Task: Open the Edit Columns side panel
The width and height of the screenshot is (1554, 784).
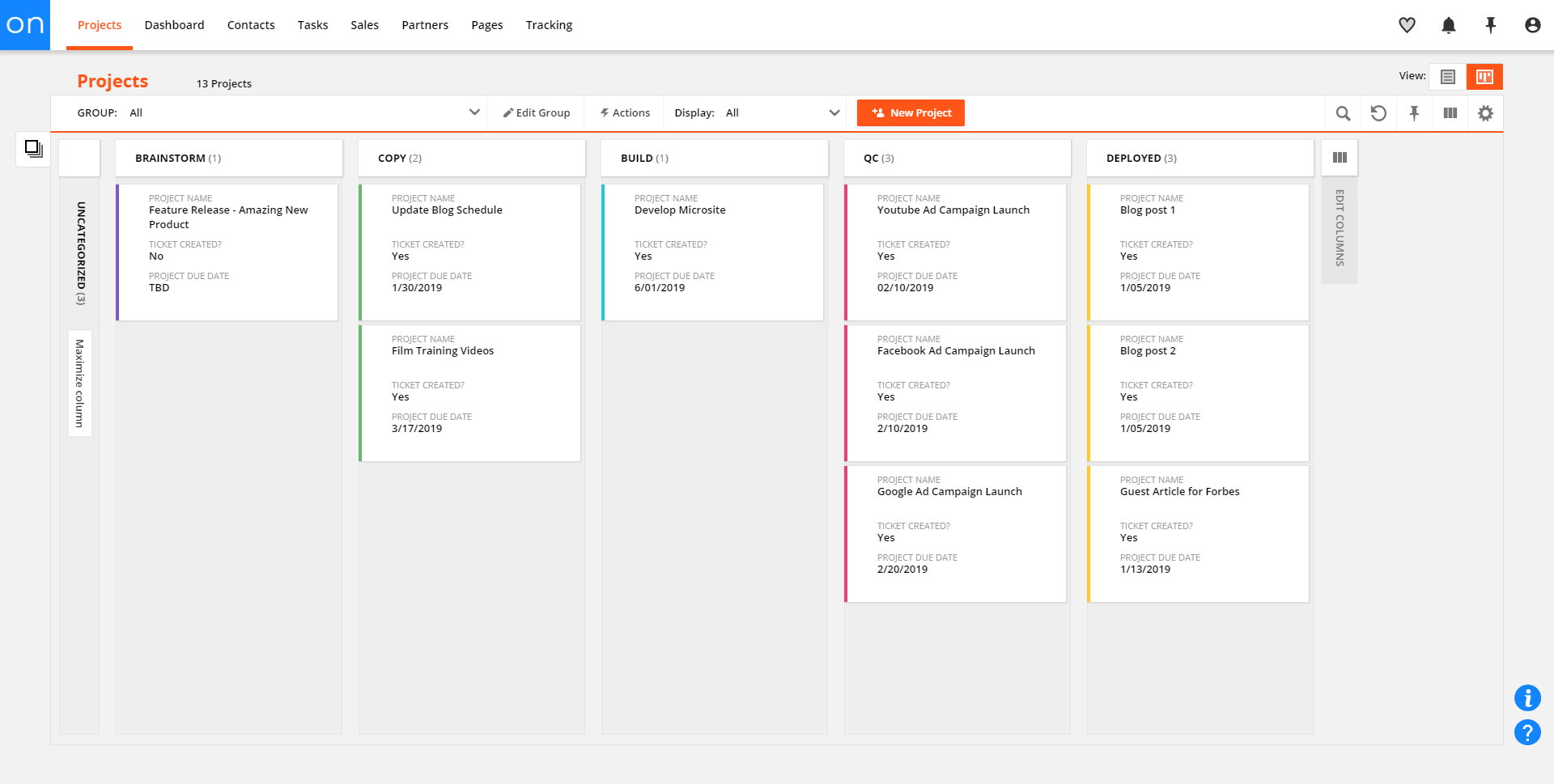Action: click(1340, 228)
